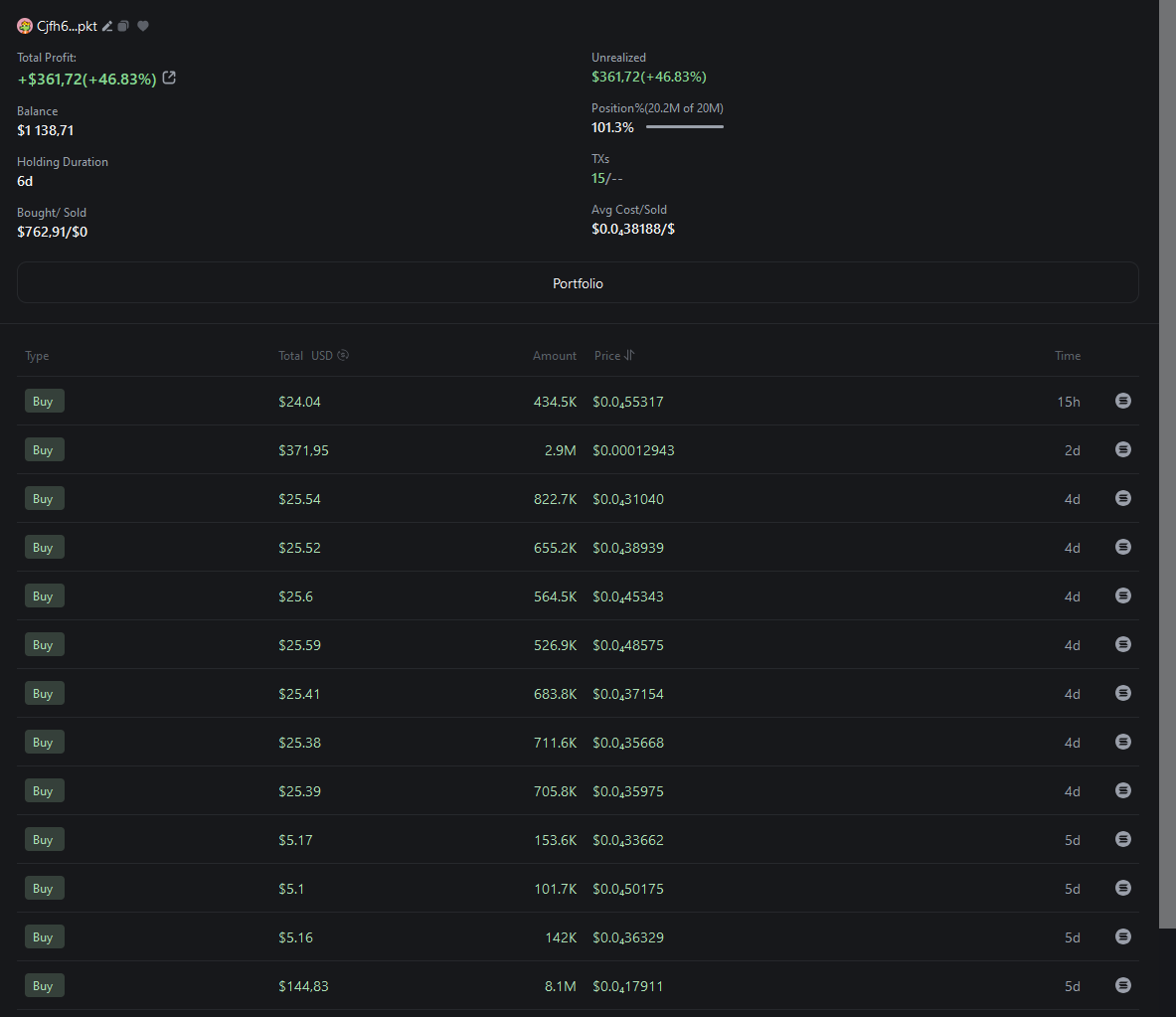This screenshot has width=1176, height=1017.
Task: Click the Buy tag on the $371,95 row
Action: pos(45,450)
